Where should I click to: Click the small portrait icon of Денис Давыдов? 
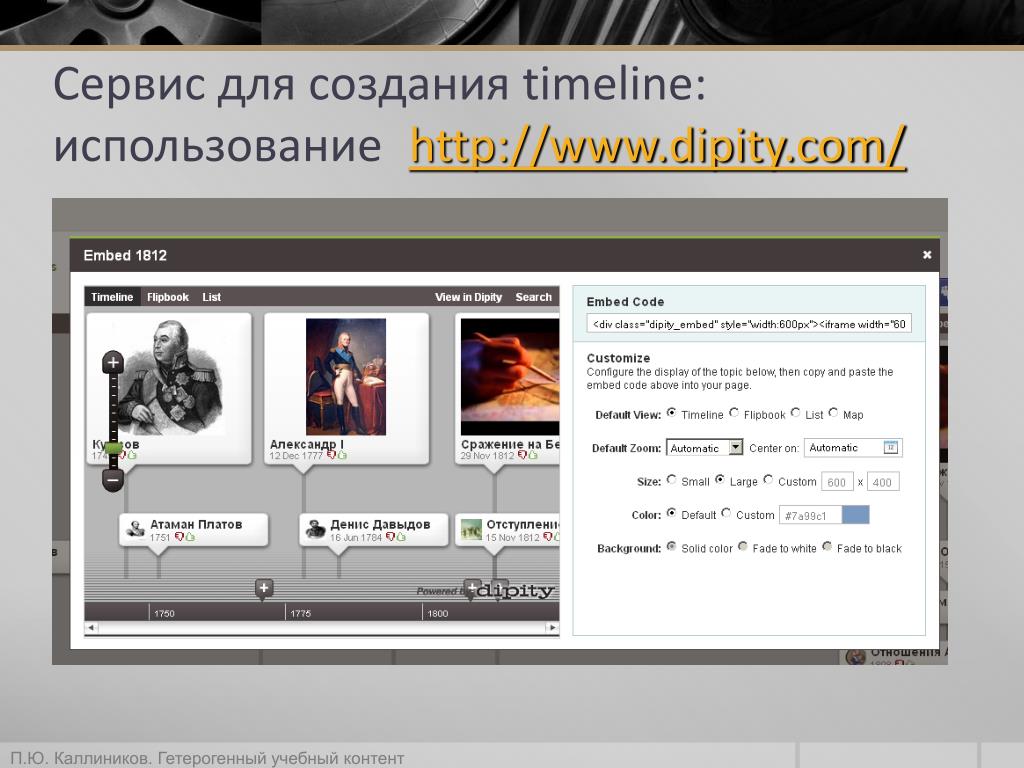(316, 529)
